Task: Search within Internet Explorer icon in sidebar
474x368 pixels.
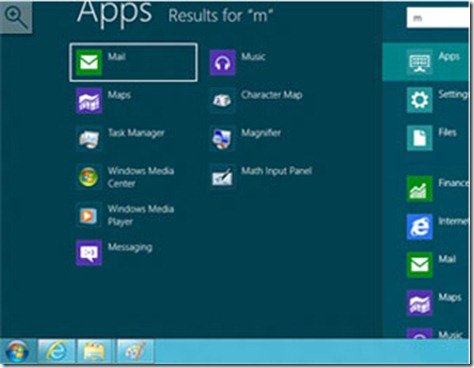Action: (420, 227)
